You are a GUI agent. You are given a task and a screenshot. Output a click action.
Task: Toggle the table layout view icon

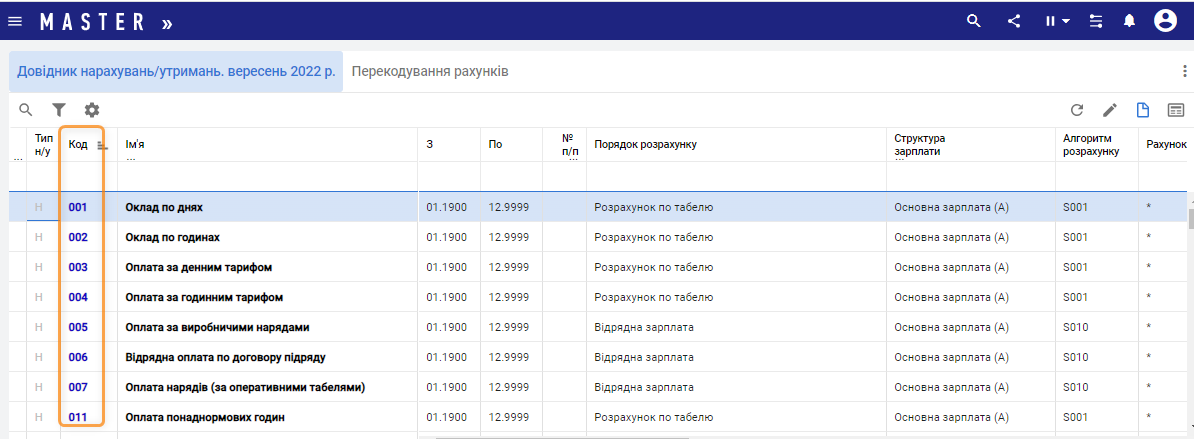(x=1176, y=110)
